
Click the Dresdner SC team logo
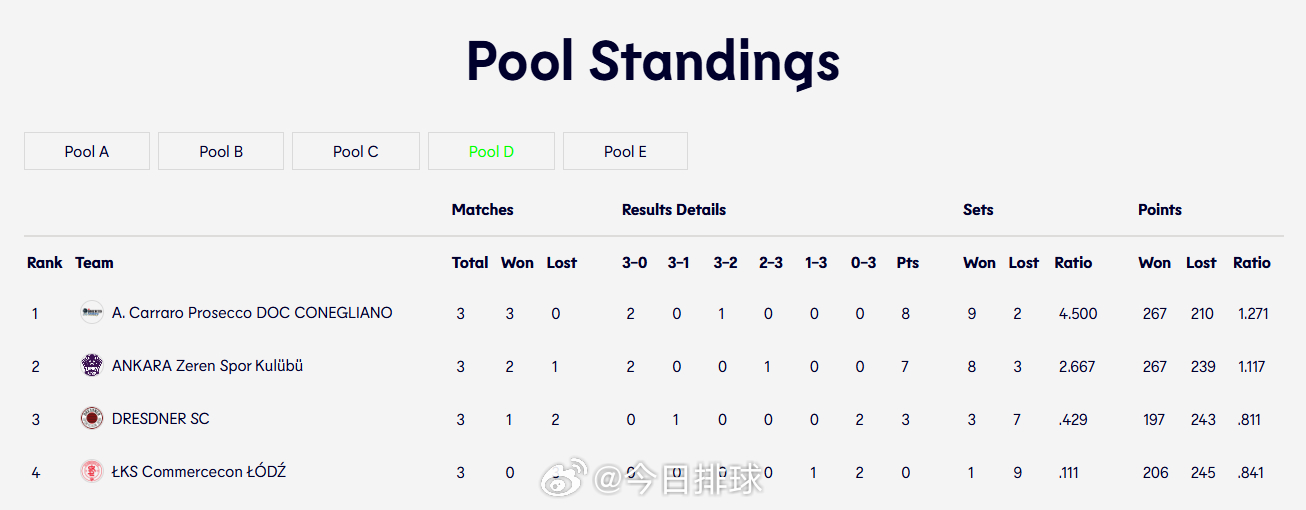coord(92,419)
